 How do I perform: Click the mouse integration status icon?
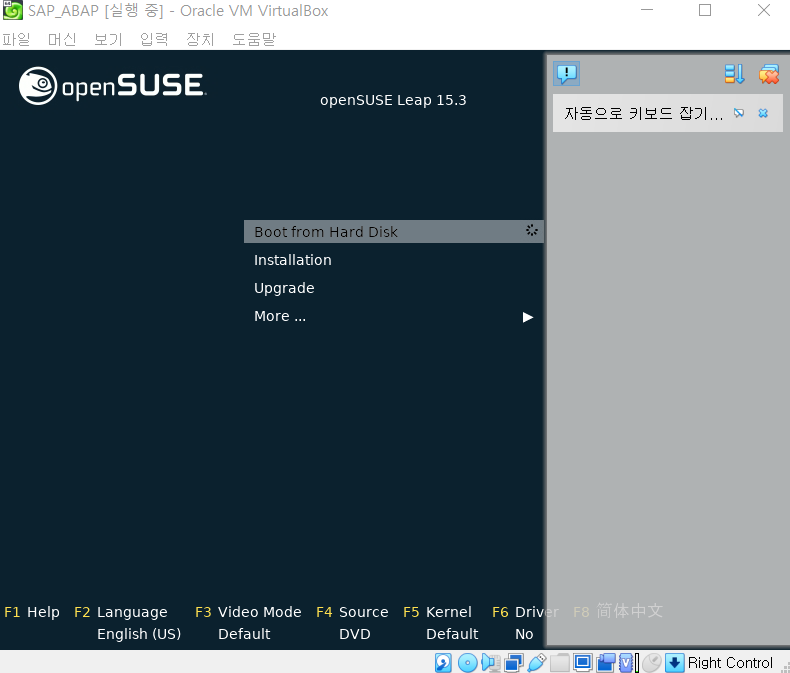pos(652,662)
